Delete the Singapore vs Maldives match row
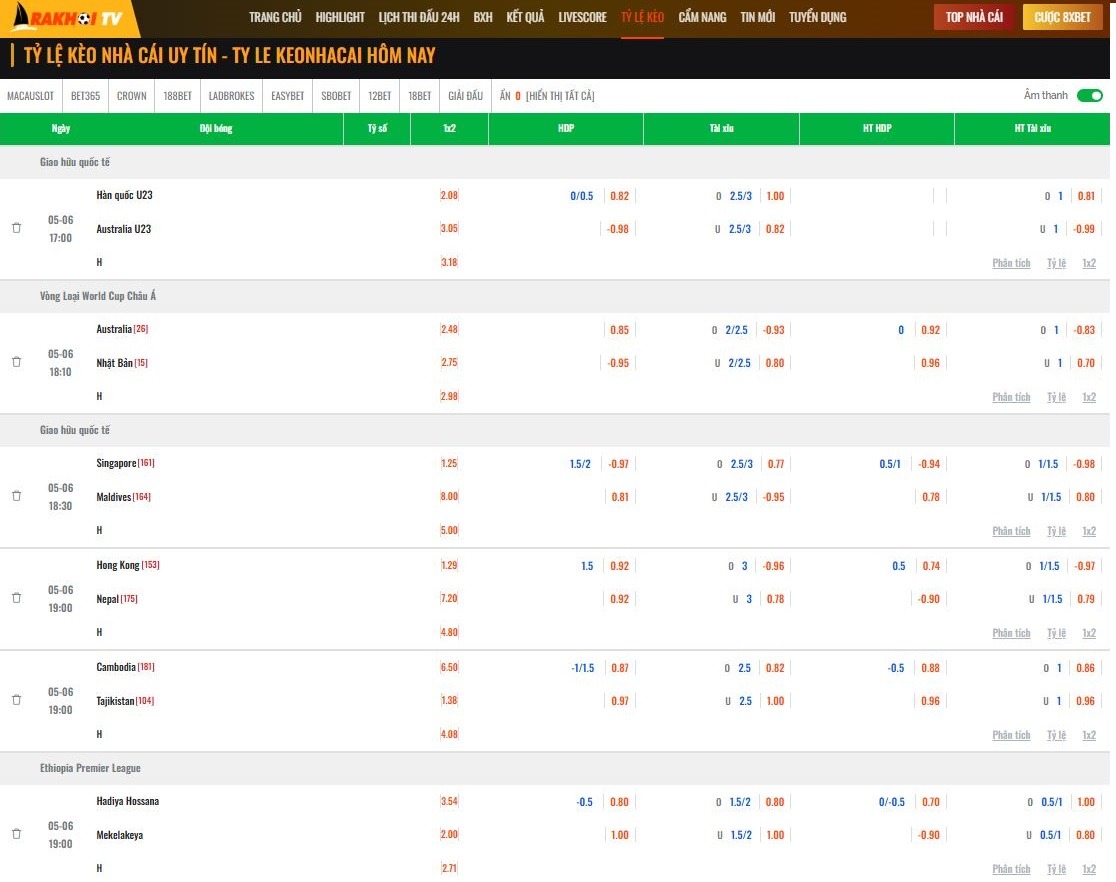This screenshot has width=1116, height=882. 16,496
